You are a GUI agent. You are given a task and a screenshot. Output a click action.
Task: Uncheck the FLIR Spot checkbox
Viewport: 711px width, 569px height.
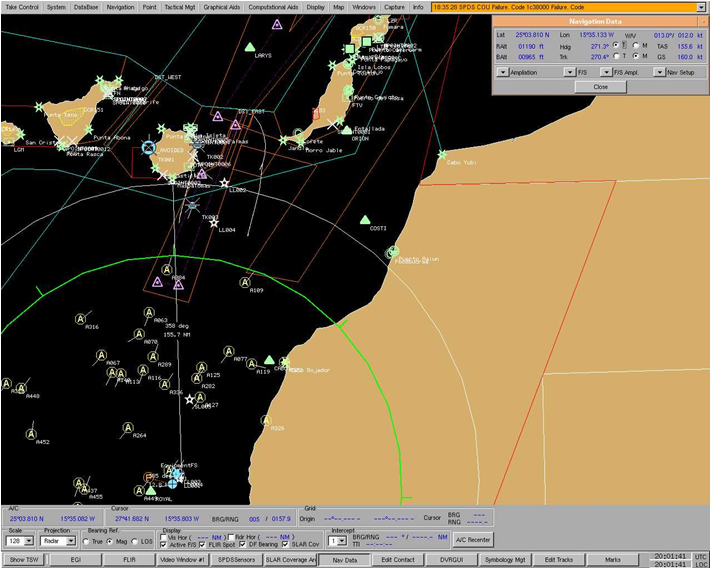tap(202, 545)
